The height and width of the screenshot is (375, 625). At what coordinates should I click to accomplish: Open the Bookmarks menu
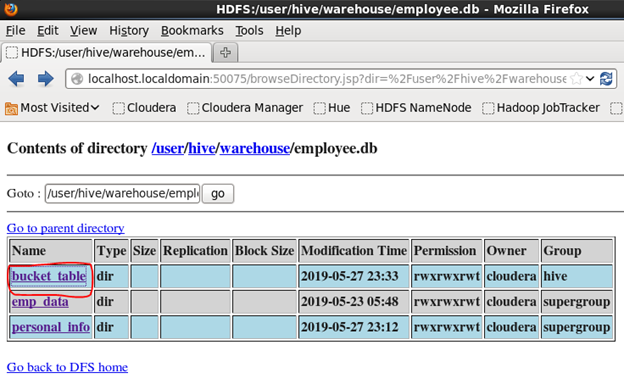pos(192,30)
